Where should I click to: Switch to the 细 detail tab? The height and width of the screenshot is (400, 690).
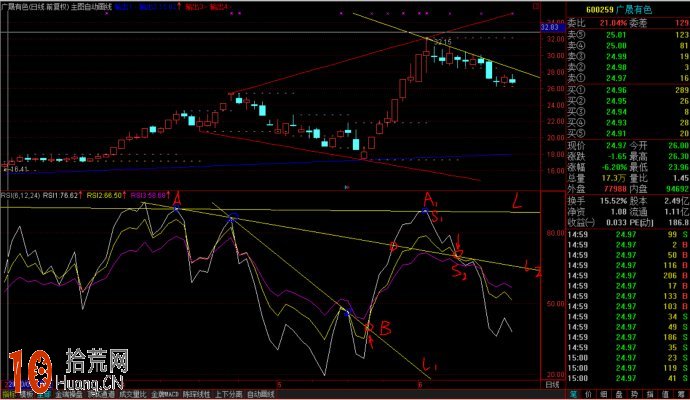(x=604, y=394)
